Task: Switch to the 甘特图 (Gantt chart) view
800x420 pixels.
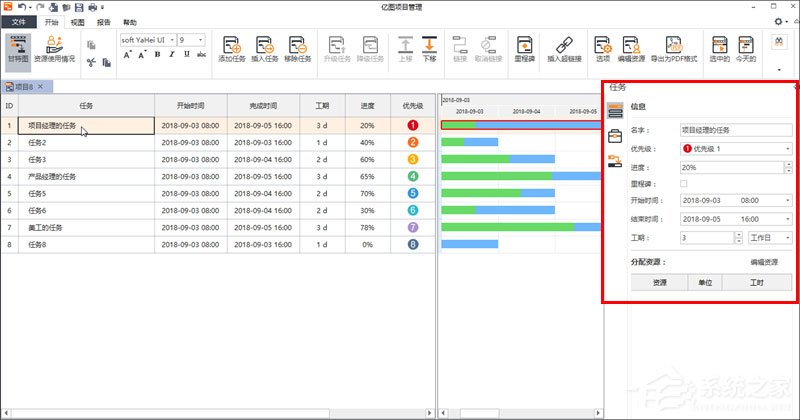Action: [x=17, y=50]
